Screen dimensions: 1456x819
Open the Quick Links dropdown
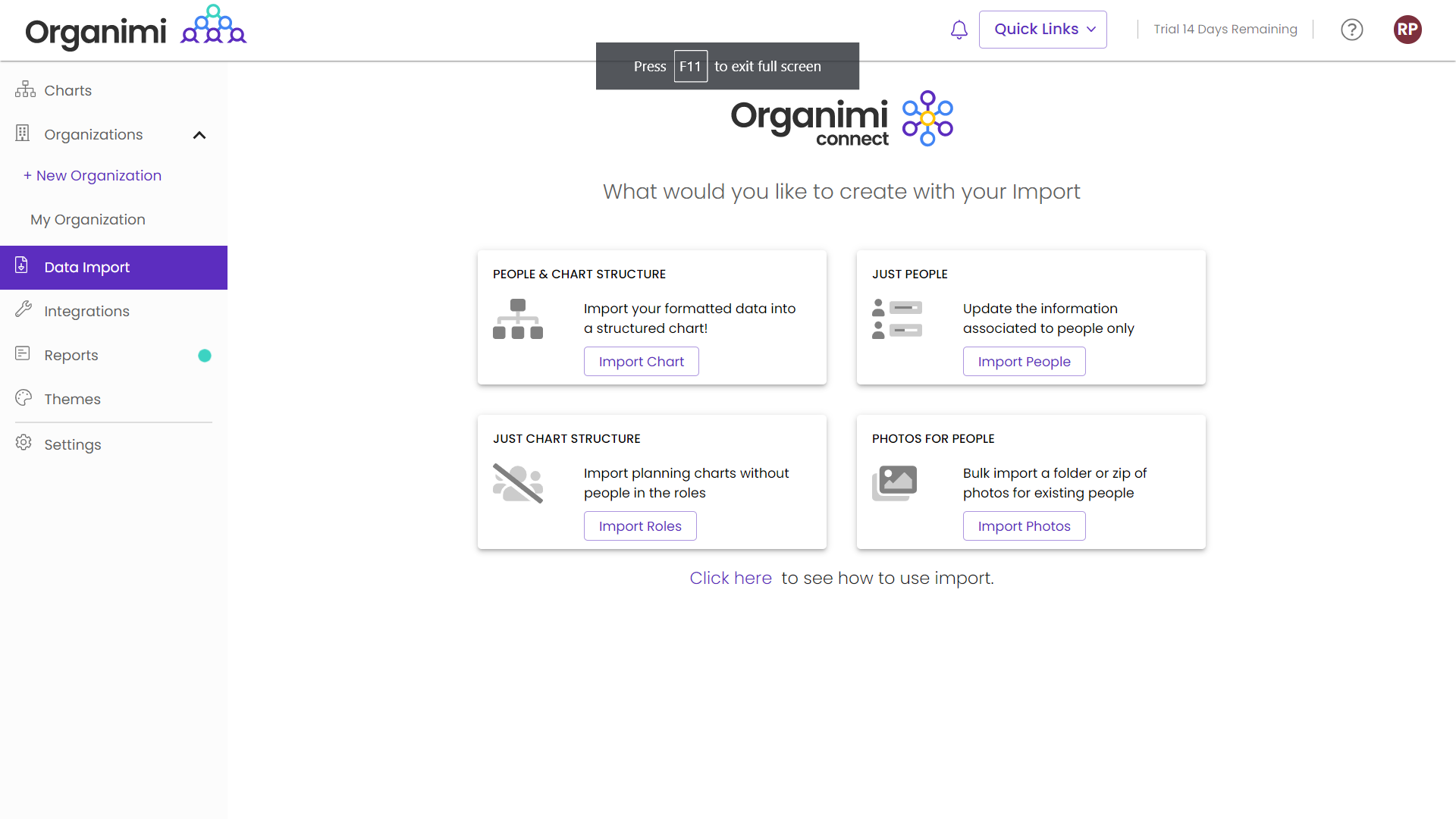tap(1043, 30)
